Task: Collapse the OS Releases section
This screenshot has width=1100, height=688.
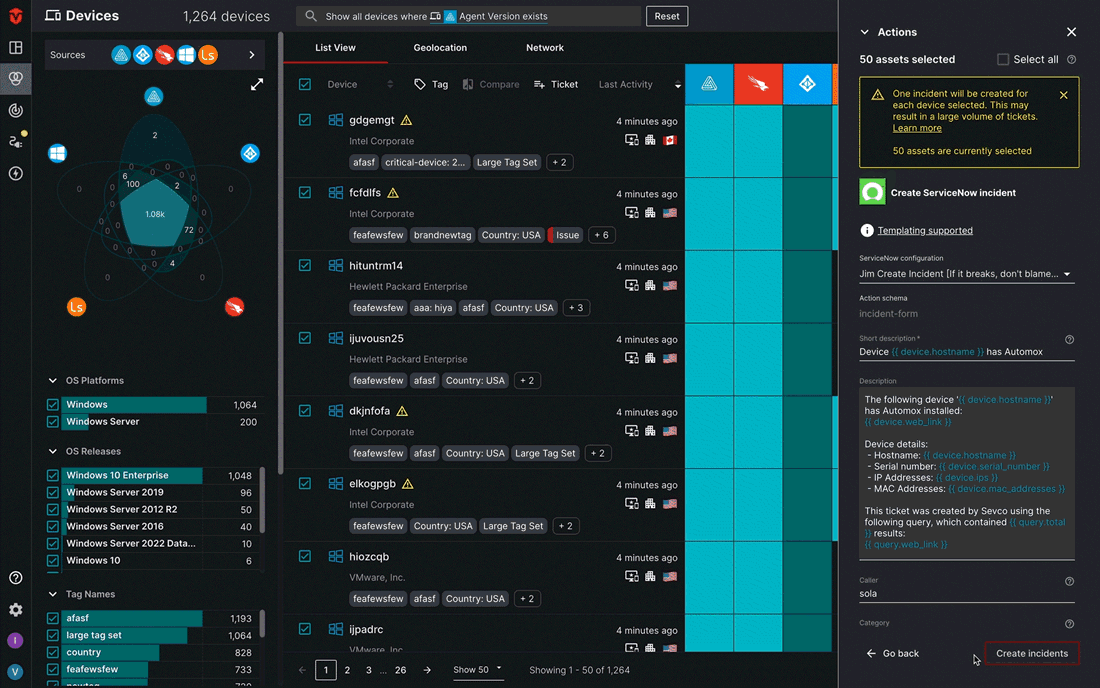Action: tap(53, 452)
